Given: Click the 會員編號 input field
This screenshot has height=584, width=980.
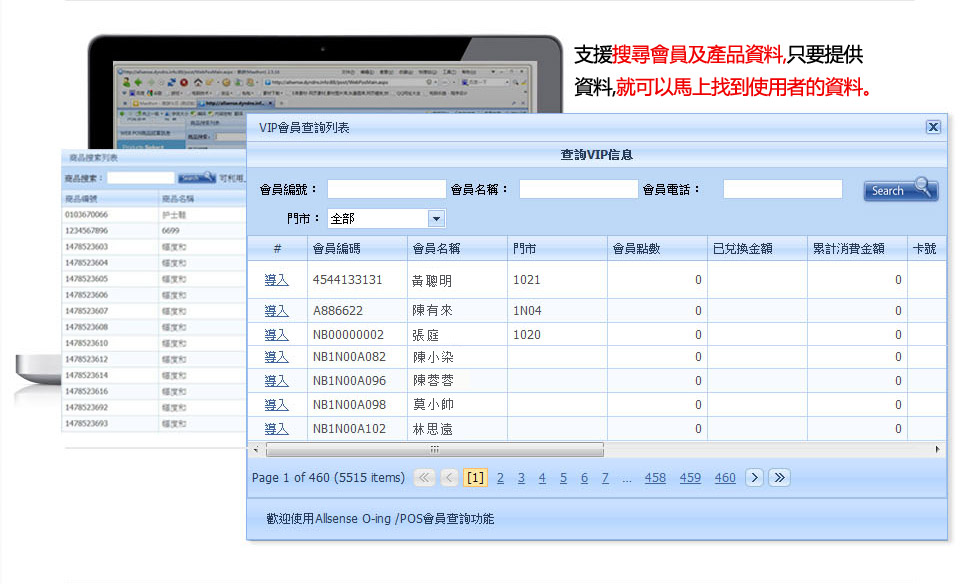Looking at the screenshot, I should coord(386,189).
